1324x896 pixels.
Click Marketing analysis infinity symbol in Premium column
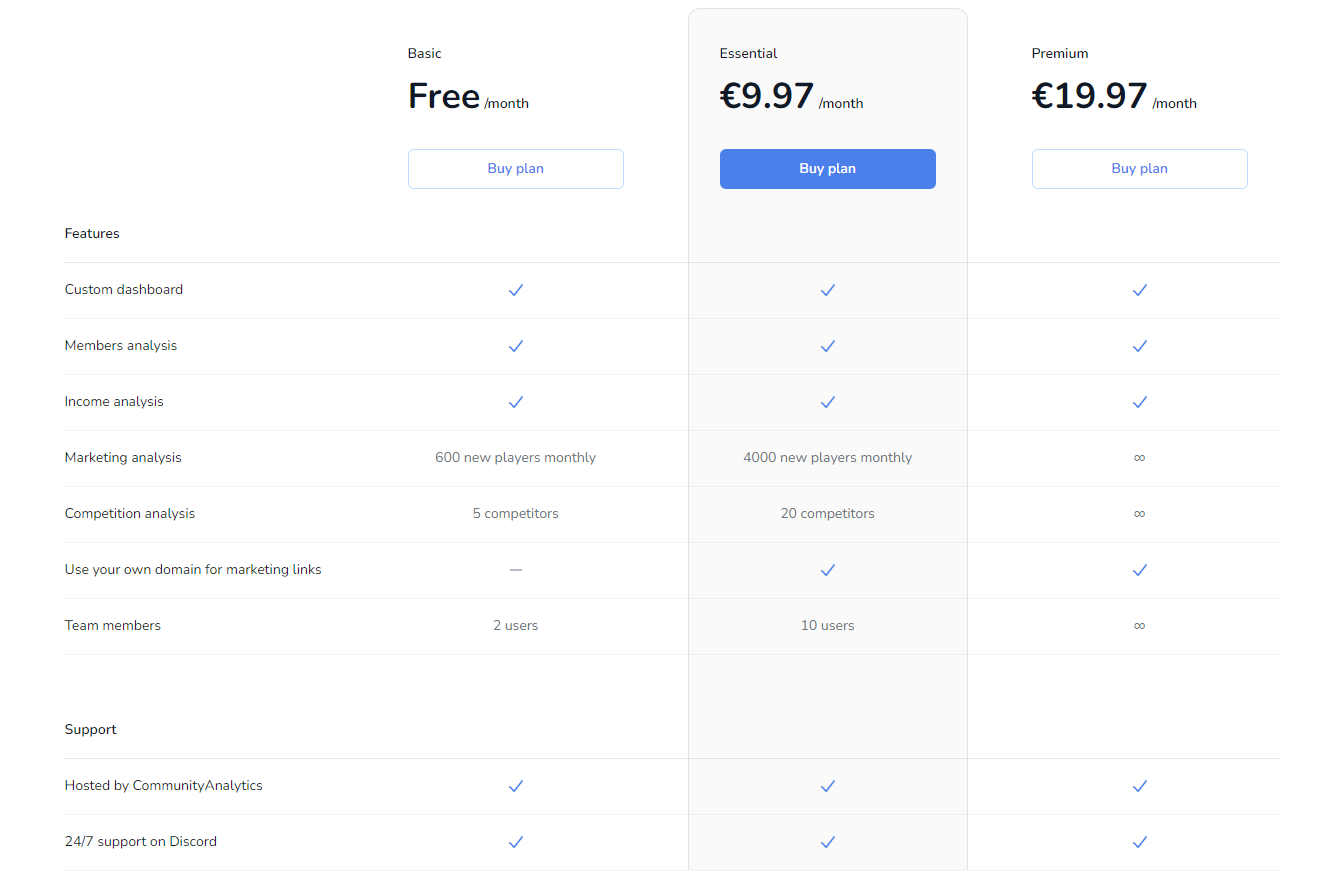click(x=1140, y=458)
